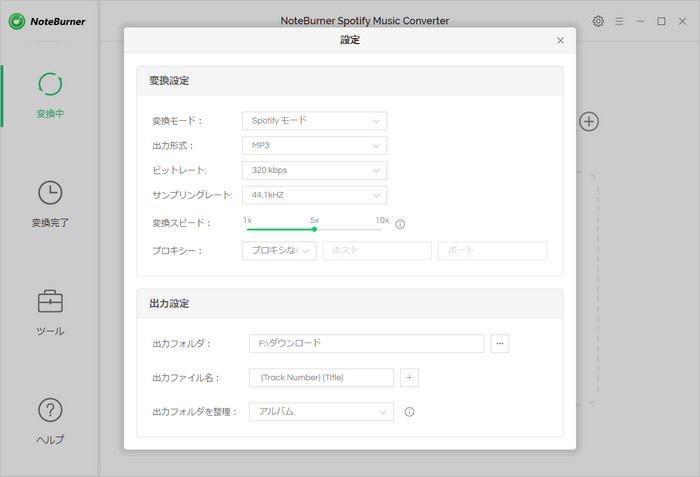Click the 変換モード label

point(177,121)
